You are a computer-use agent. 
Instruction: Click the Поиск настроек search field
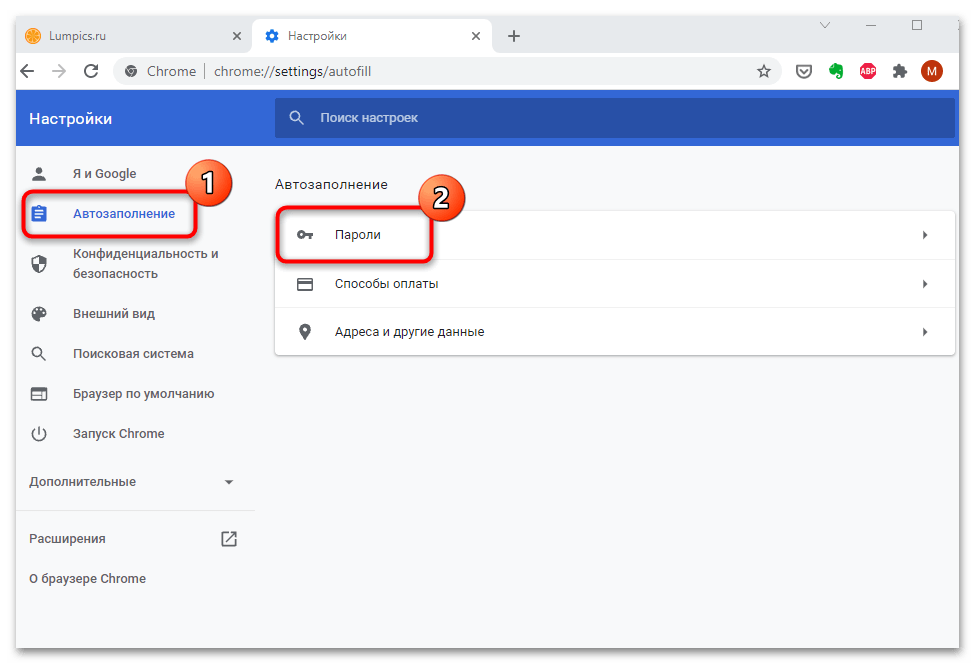[614, 118]
